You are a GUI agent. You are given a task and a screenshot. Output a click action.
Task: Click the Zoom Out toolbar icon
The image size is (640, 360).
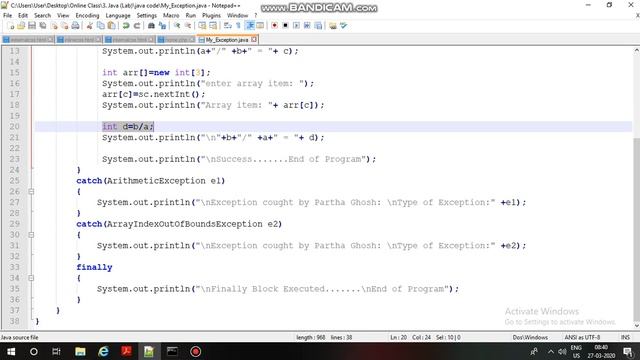[x=188, y=26]
